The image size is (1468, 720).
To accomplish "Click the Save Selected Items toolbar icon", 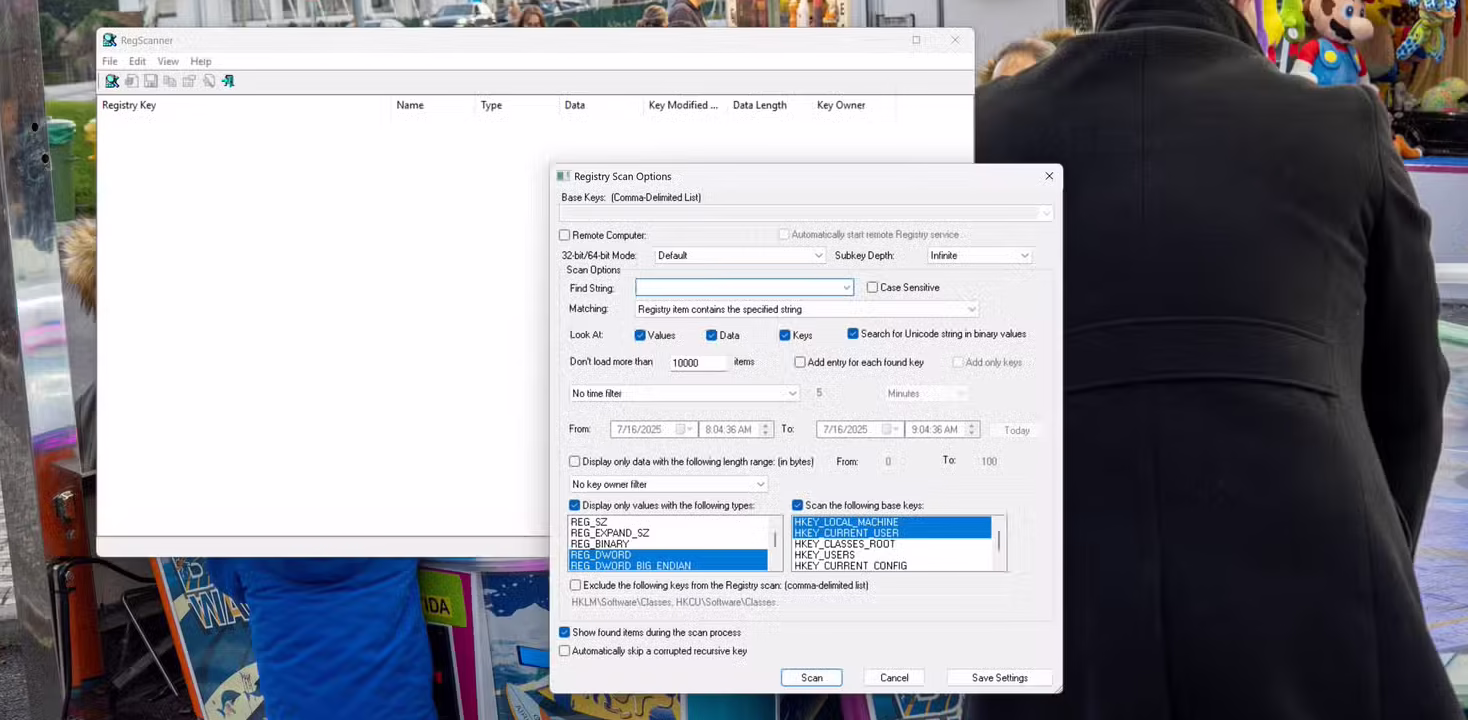I will 151,81.
